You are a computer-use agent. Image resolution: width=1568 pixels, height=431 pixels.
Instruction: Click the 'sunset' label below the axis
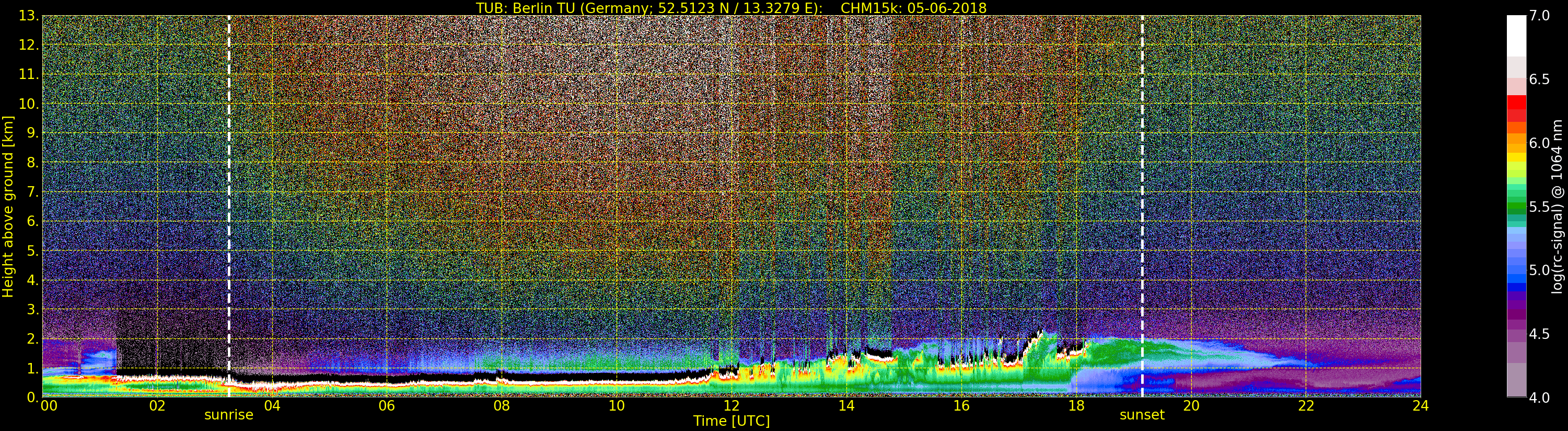click(x=1142, y=415)
